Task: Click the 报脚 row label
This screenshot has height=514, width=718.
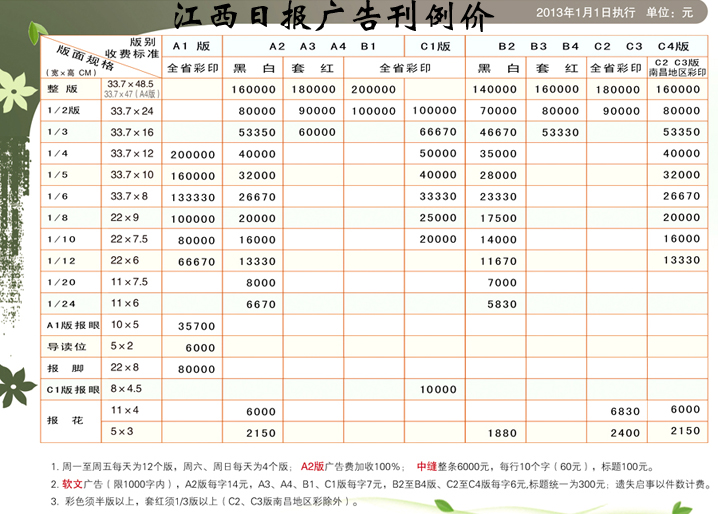Action: point(65,368)
